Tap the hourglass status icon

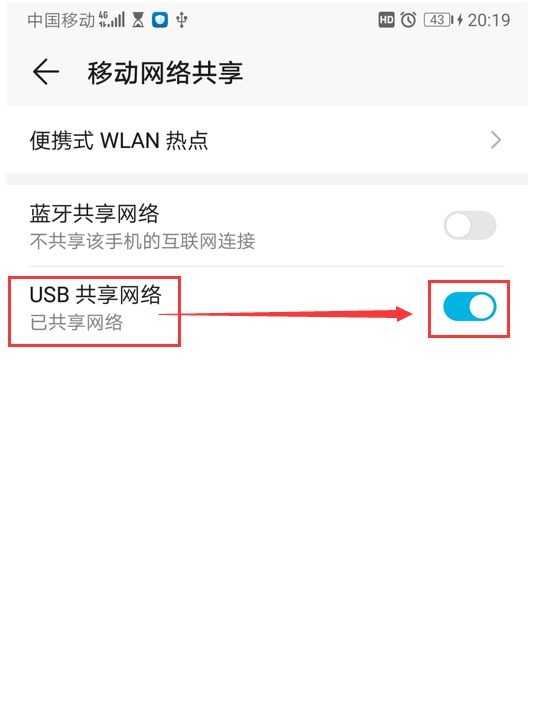[138, 20]
